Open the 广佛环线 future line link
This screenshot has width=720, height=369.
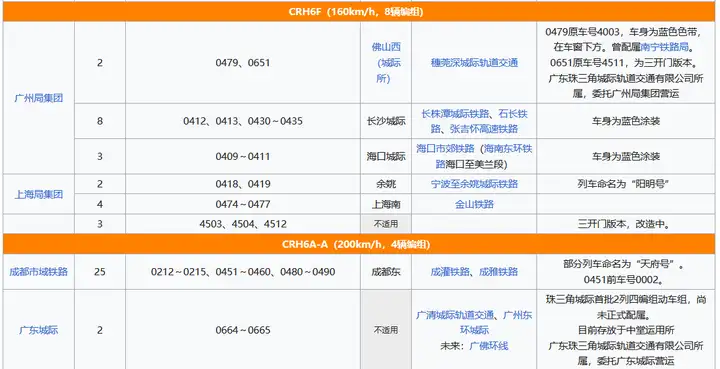[489, 346]
